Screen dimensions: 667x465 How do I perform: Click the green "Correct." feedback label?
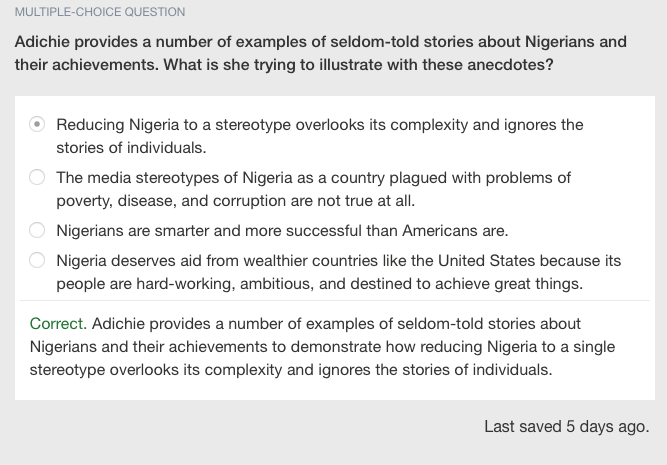click(x=58, y=324)
